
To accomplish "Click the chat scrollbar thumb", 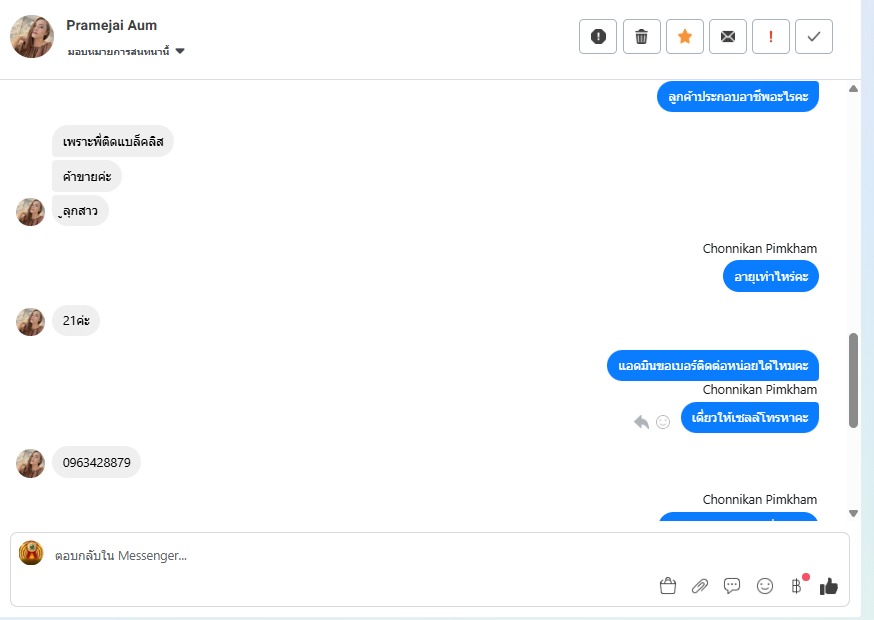I will 853,380.
